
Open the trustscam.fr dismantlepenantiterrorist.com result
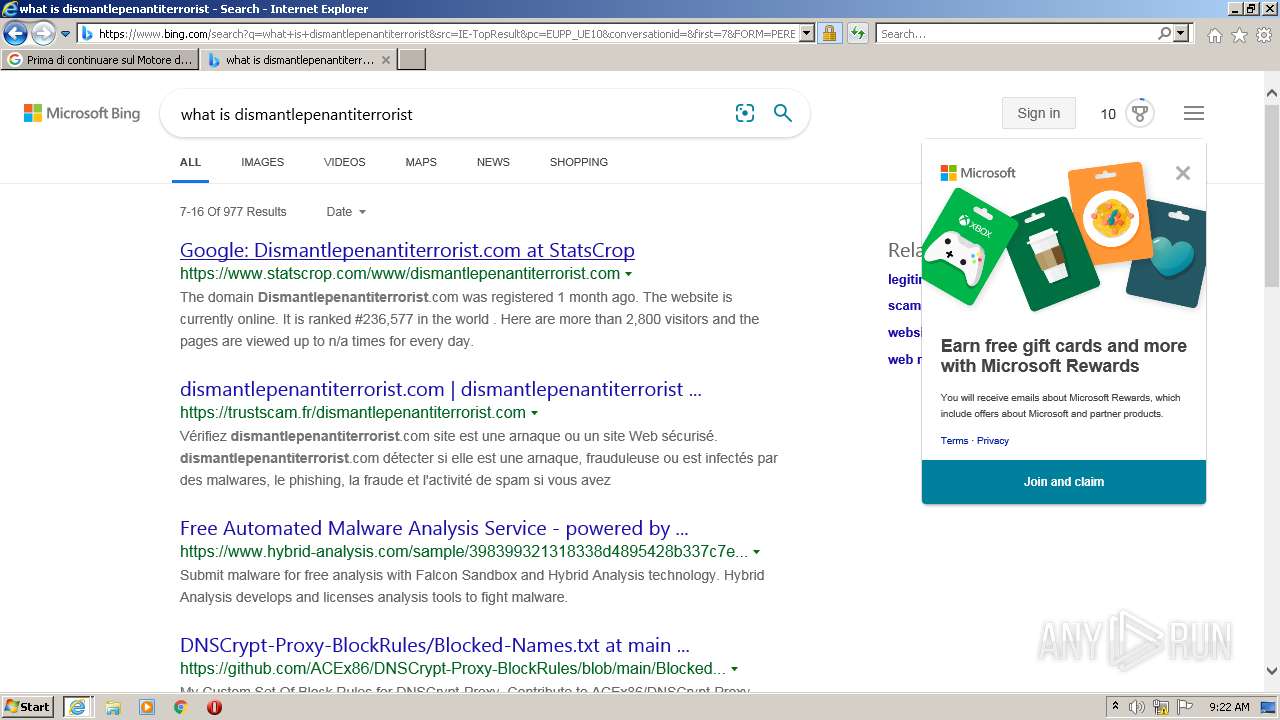(x=441, y=389)
